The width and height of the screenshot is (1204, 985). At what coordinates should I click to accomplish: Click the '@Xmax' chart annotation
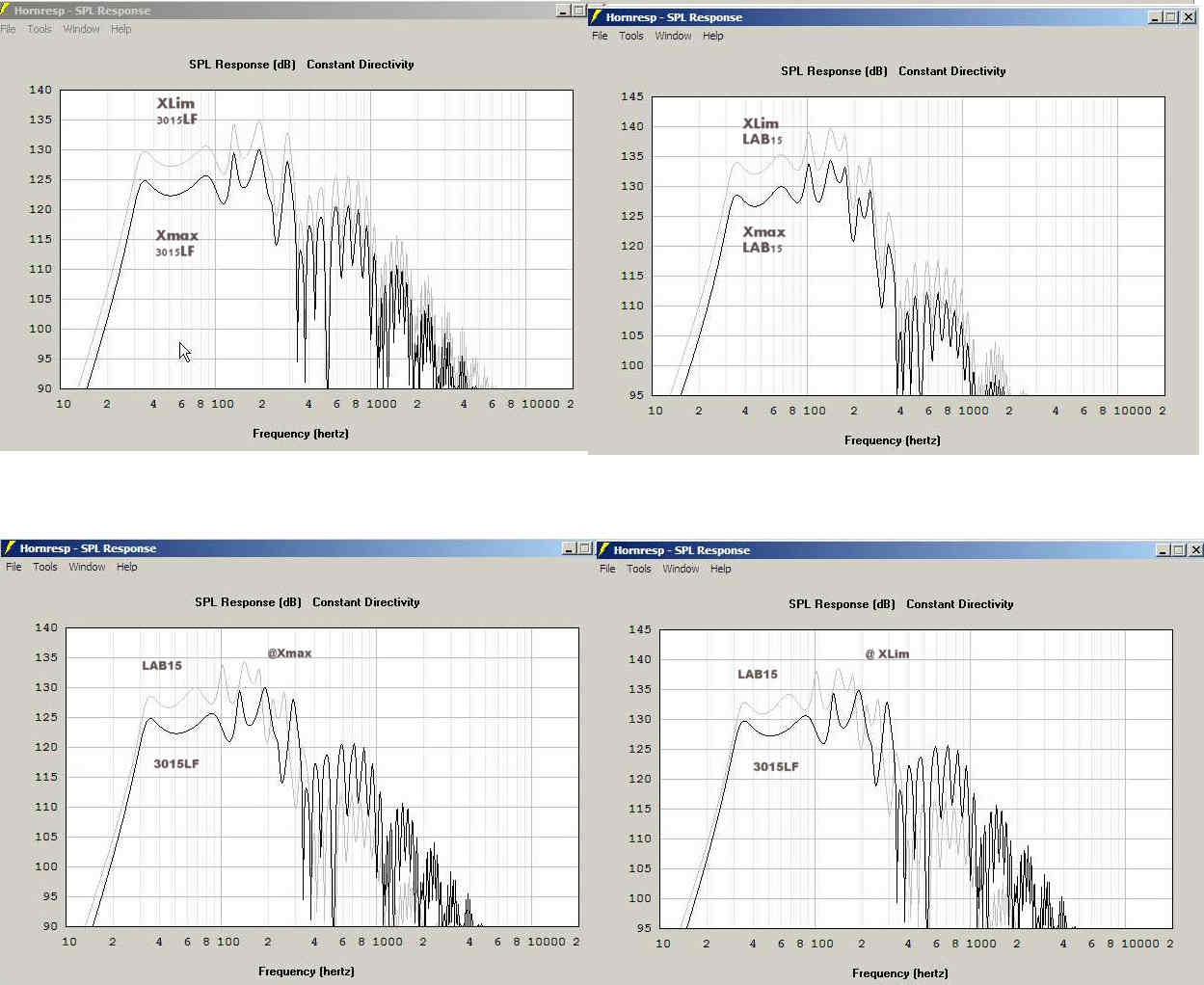[289, 653]
